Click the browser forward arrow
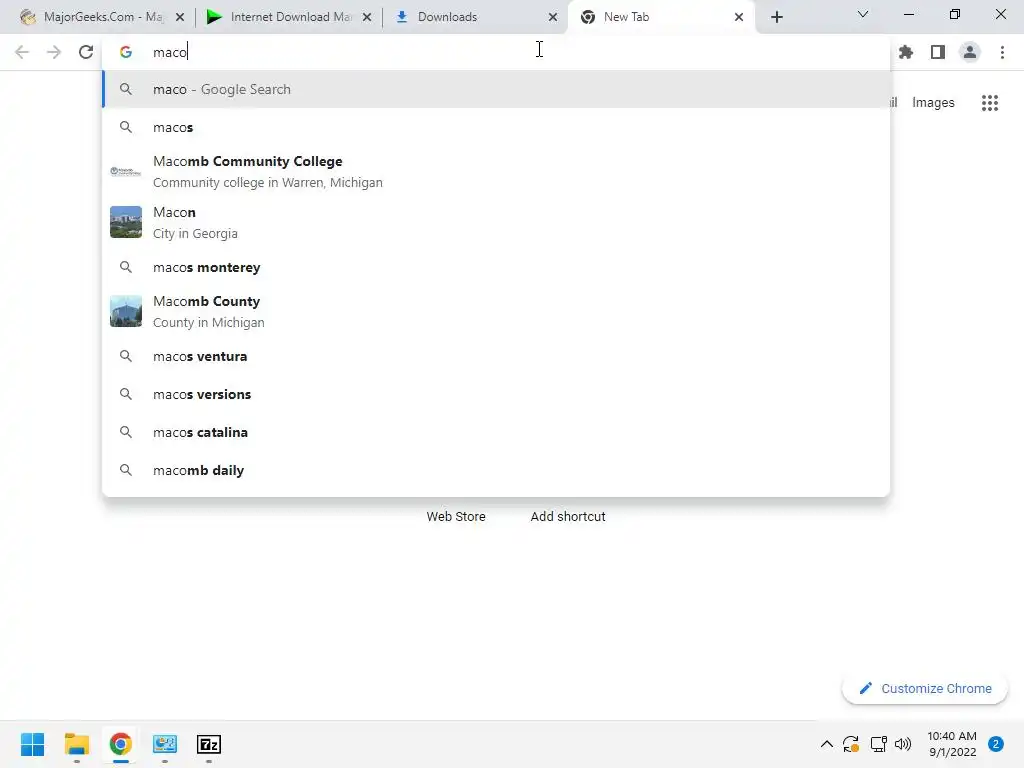Screen dimensions: 1024x768 54,52
